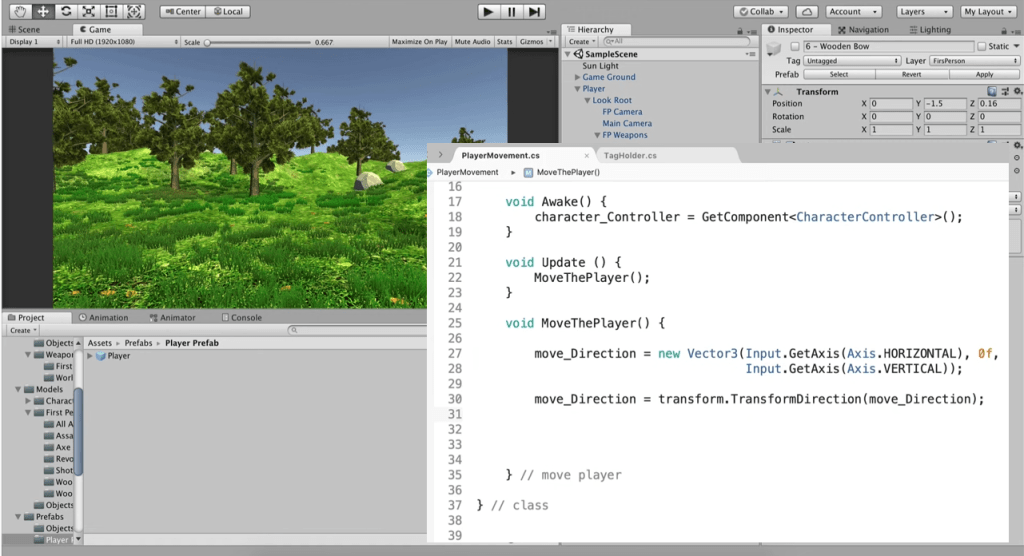Switch to the TagHolder.cs tab
This screenshot has height=556, width=1024.
pos(630,156)
